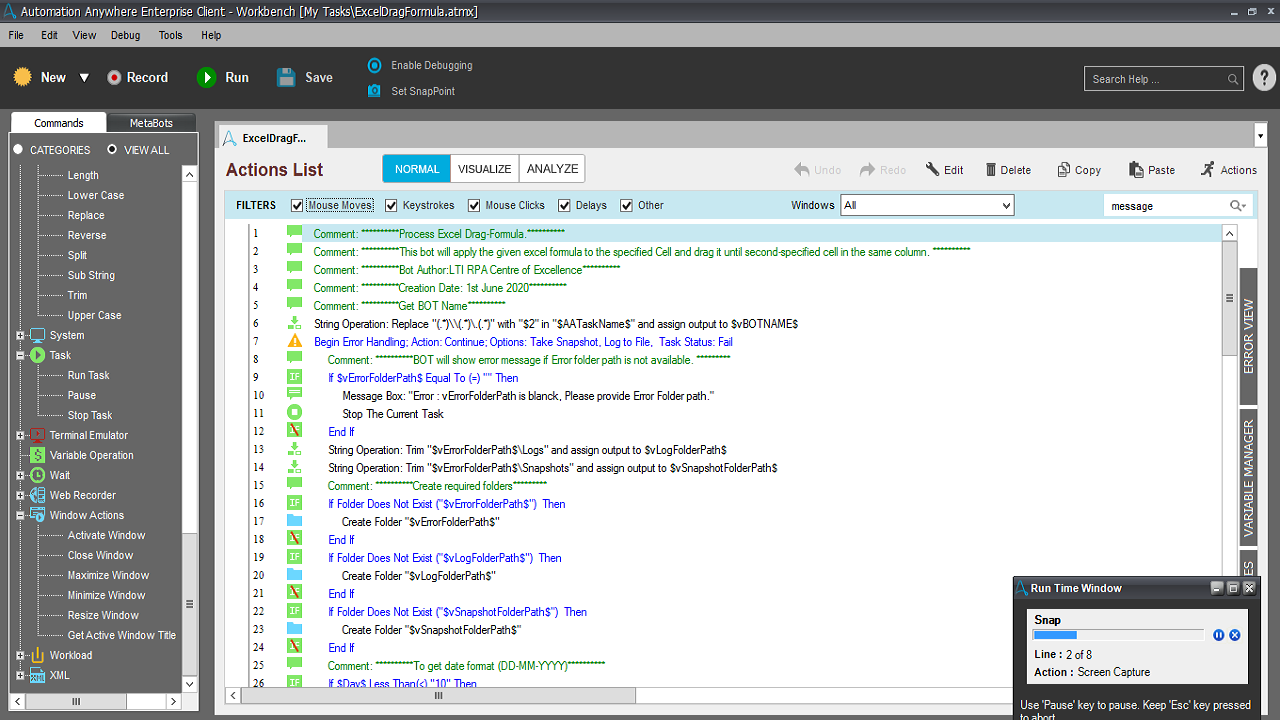Click the IF icon on line 9
Viewport: 1280px width, 720px height.
pyautogui.click(x=294, y=377)
